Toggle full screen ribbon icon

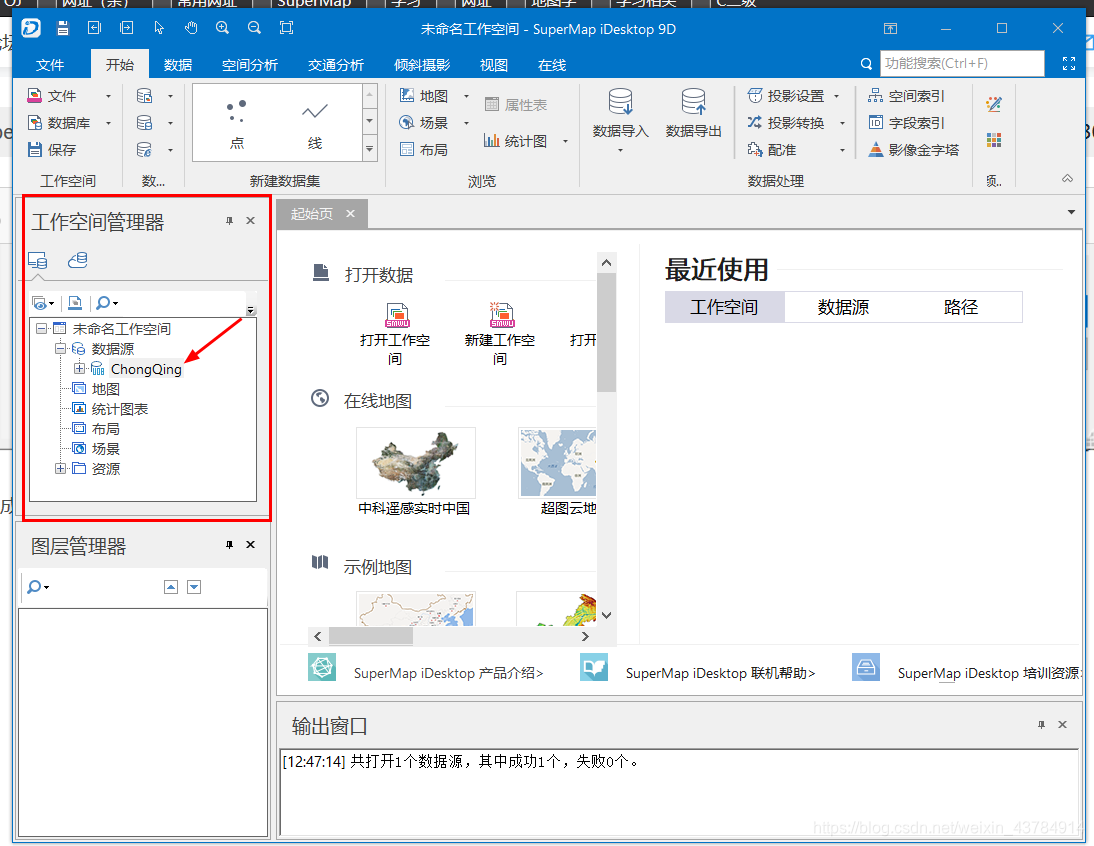[1069, 63]
